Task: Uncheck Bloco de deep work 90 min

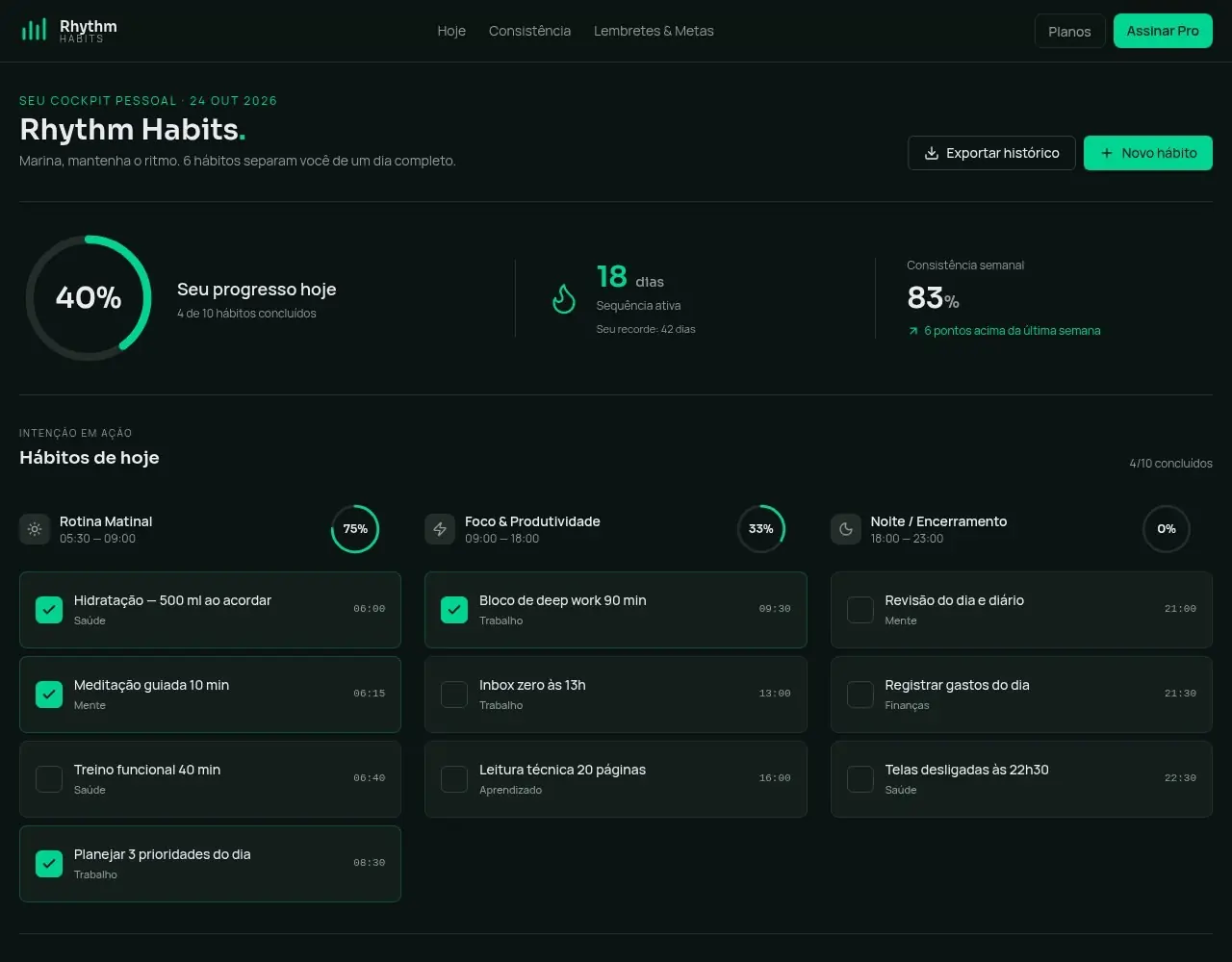Action: 454,610
